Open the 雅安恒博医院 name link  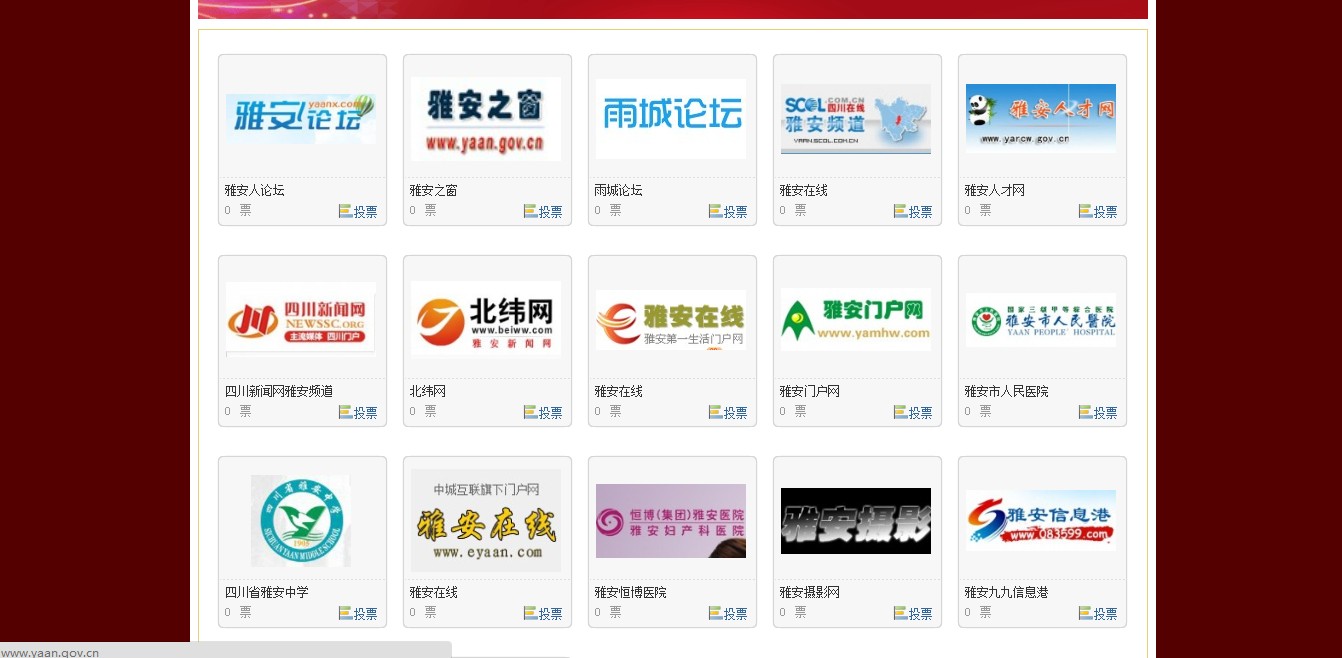(630, 592)
